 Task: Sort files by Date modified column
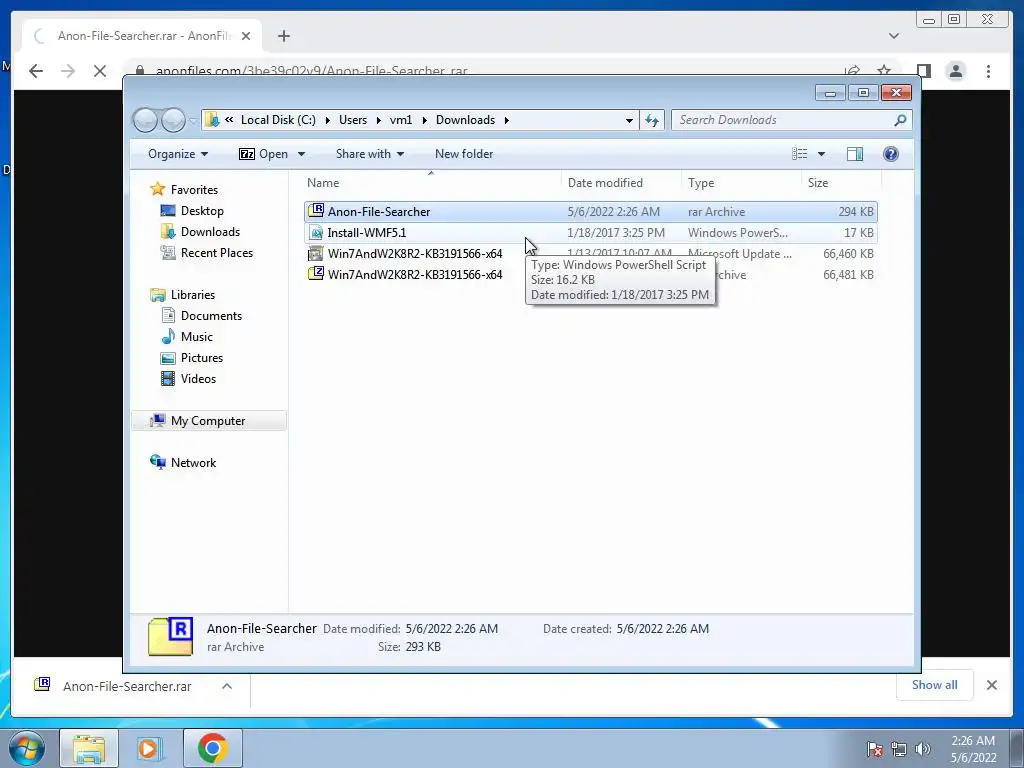pos(605,183)
